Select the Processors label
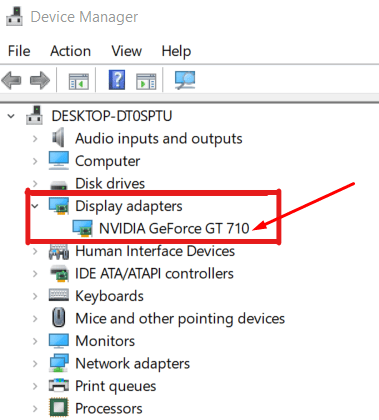The image size is (379, 420). 109,409
